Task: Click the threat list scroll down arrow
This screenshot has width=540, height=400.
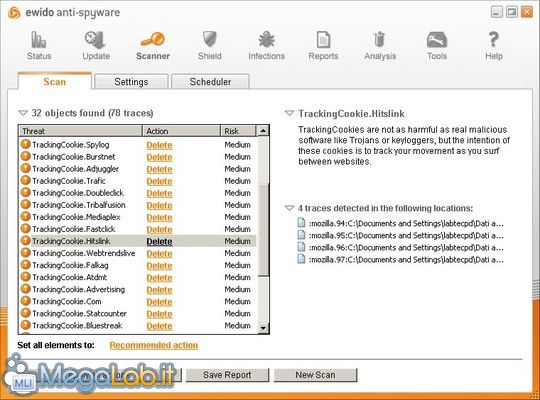Action: click(x=263, y=328)
